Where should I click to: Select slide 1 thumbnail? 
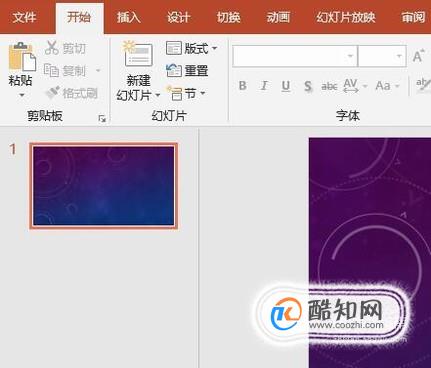(103, 186)
